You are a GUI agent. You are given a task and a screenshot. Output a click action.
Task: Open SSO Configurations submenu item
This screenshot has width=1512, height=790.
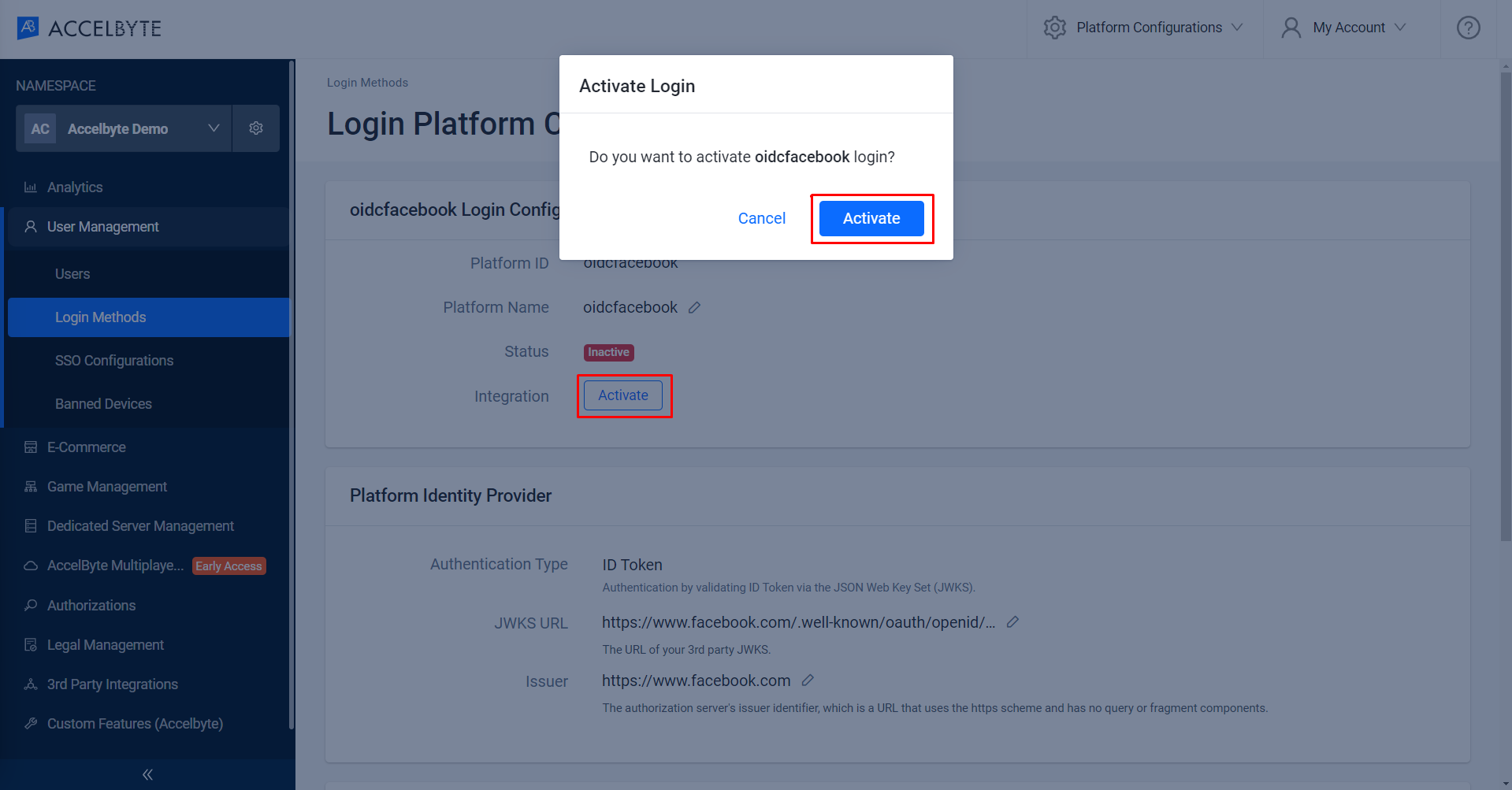tap(149, 361)
